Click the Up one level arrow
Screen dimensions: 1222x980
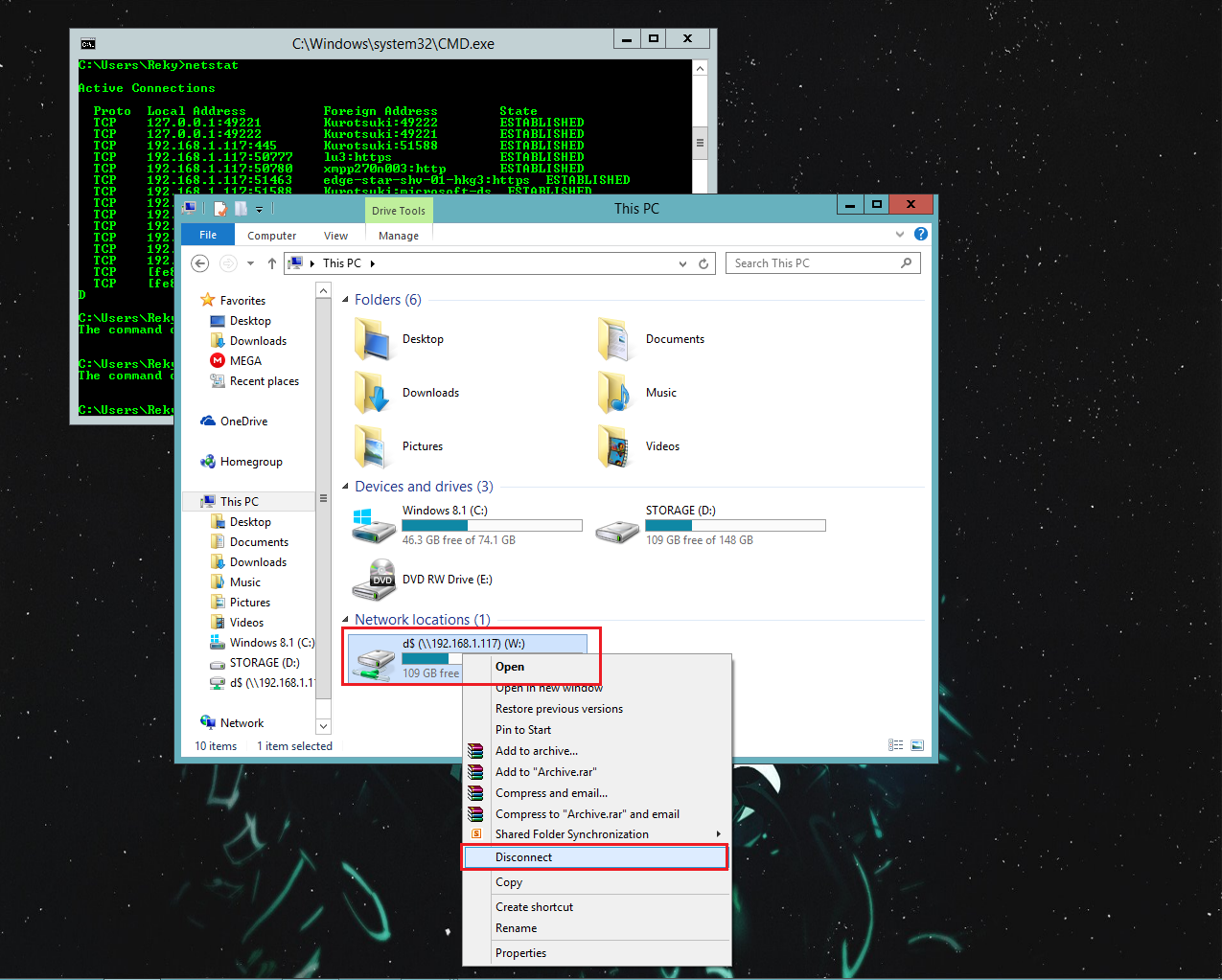point(272,263)
